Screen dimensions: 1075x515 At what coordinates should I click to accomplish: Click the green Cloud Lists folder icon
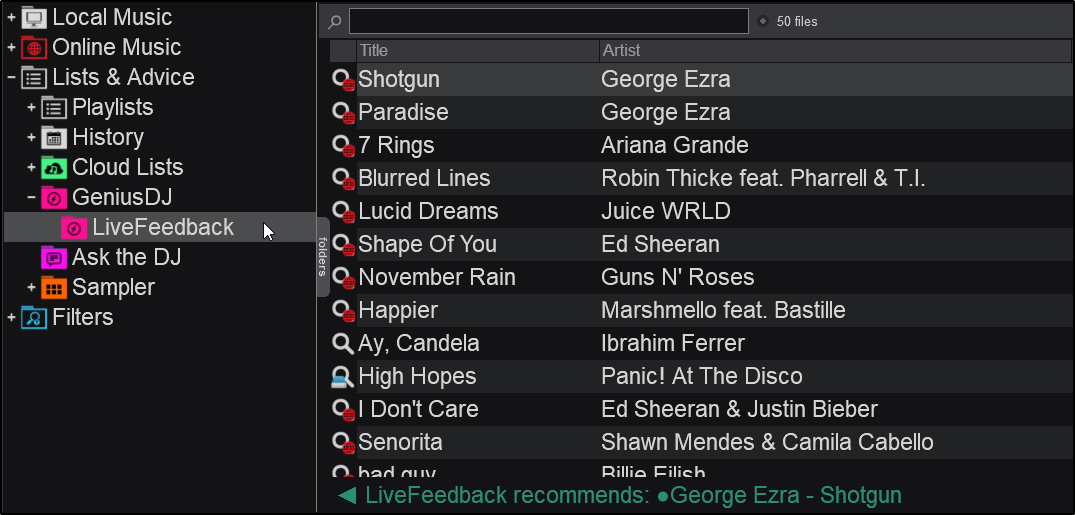[x=54, y=167]
